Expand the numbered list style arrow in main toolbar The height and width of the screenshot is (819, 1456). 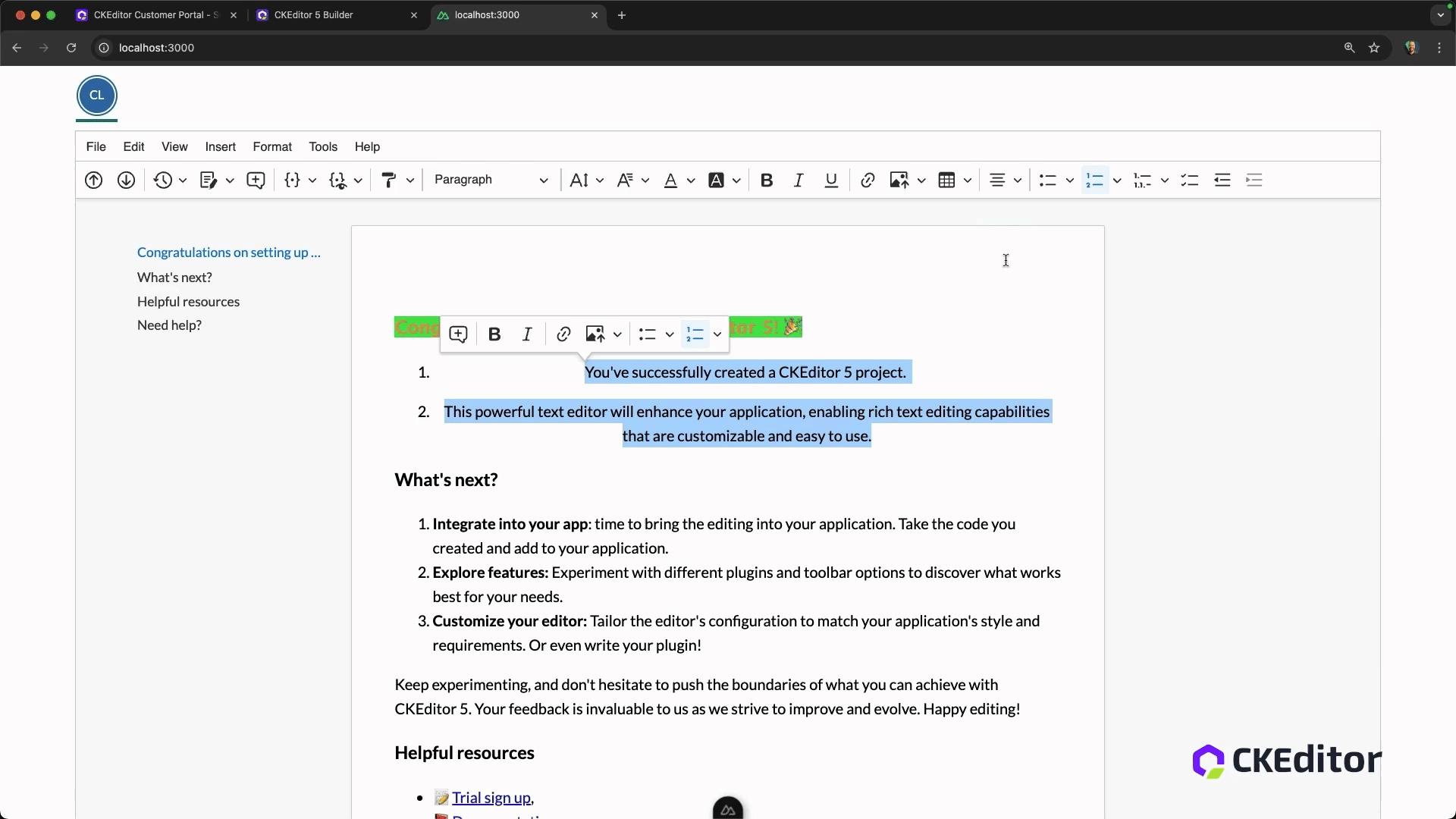point(1117,180)
